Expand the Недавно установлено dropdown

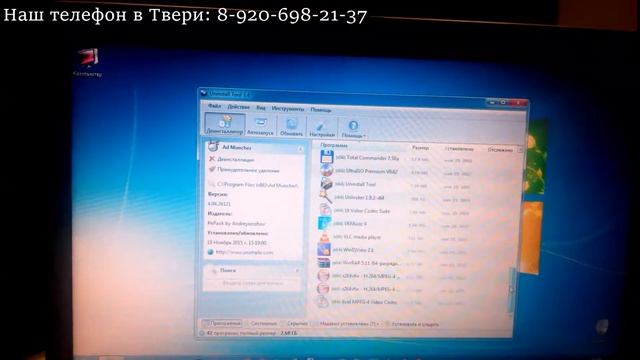347,324
